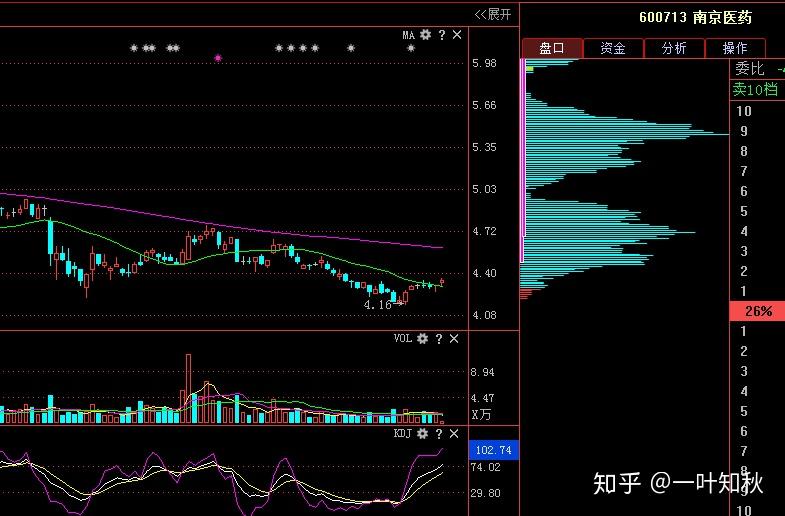
Task: Open MA indicator settings gear
Action: [425, 35]
